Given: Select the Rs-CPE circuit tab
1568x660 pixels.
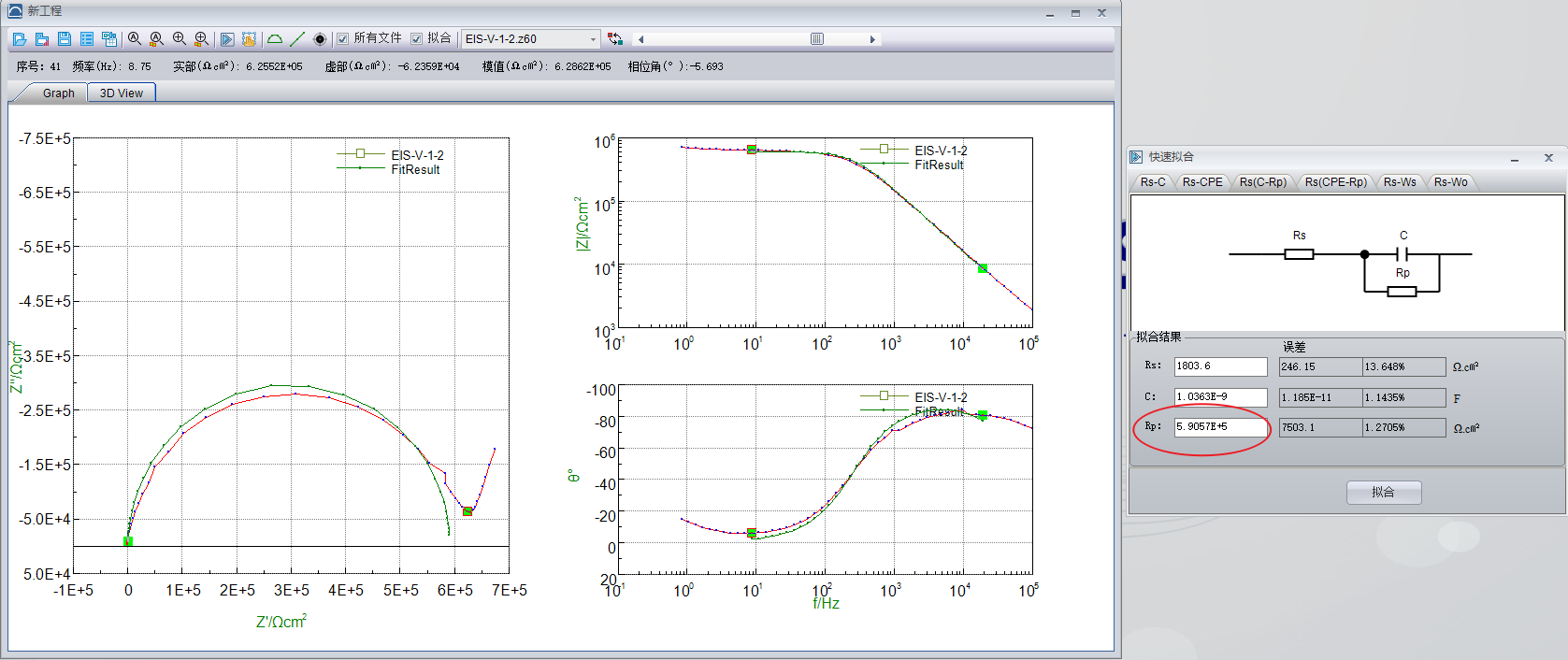Looking at the screenshot, I should click(x=1202, y=182).
